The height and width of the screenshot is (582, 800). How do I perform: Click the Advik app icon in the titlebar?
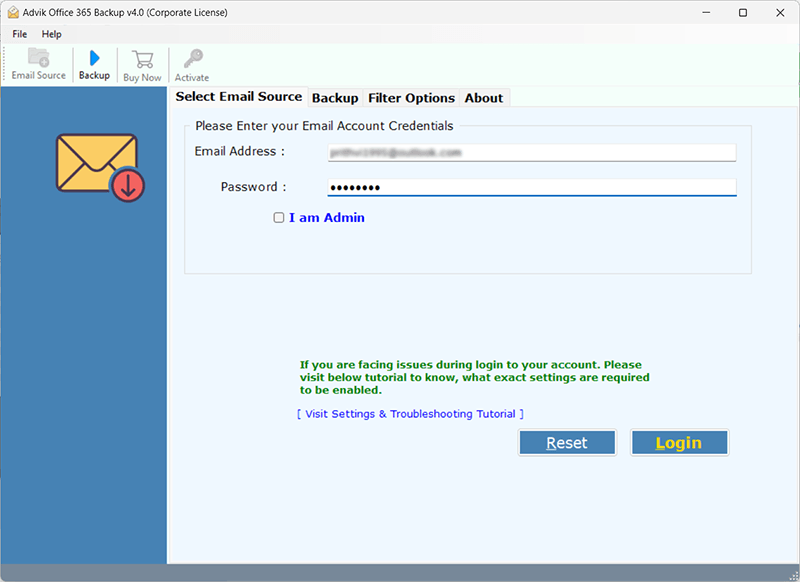pos(14,12)
